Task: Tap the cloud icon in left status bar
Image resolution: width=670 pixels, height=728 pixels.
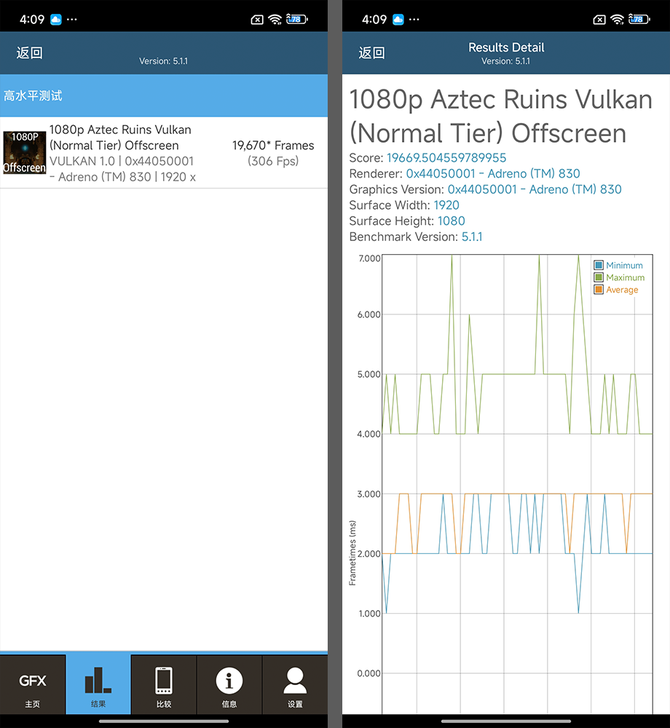Action: click(55, 19)
